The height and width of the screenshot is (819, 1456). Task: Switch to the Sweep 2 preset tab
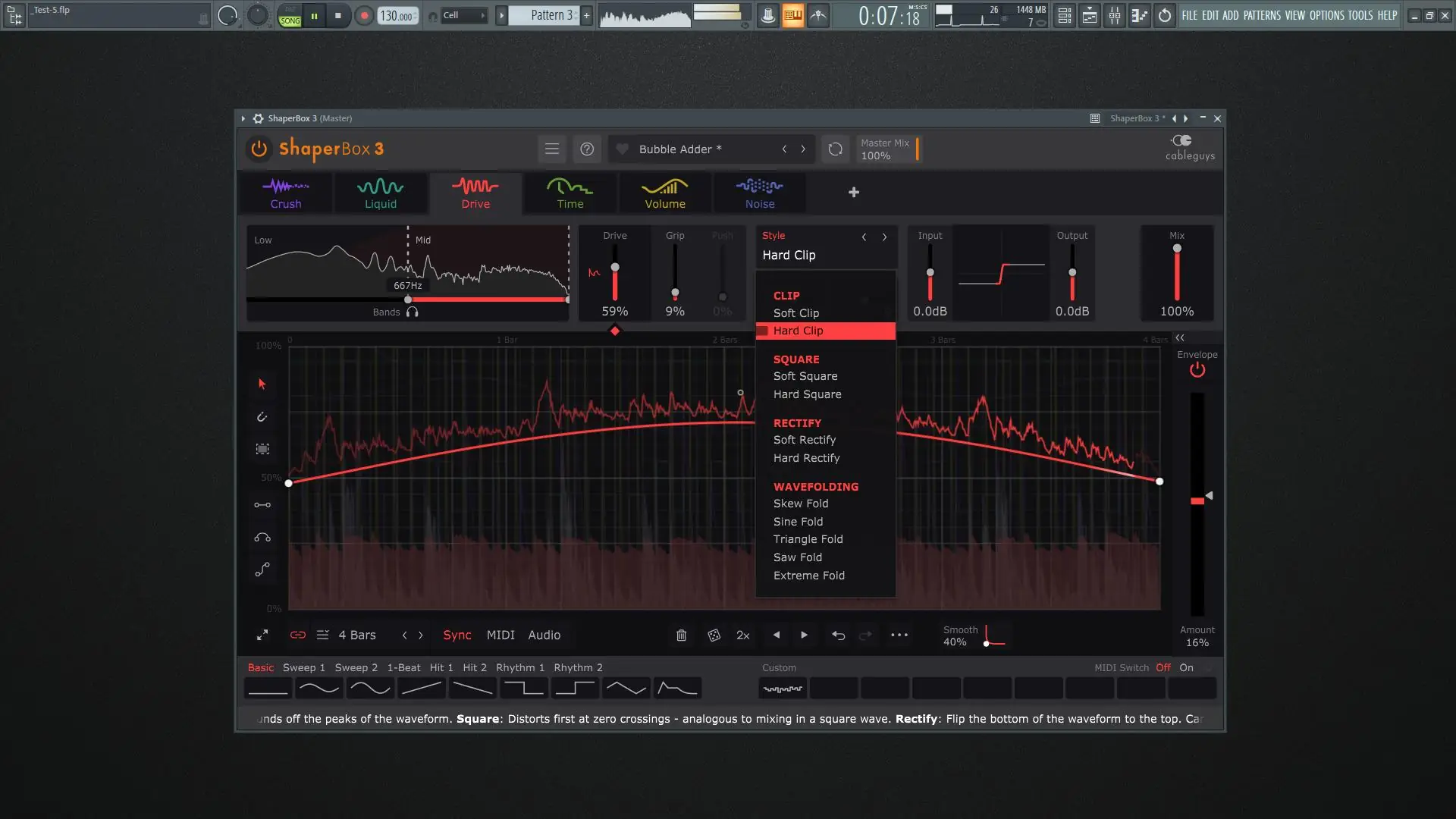[x=356, y=668]
